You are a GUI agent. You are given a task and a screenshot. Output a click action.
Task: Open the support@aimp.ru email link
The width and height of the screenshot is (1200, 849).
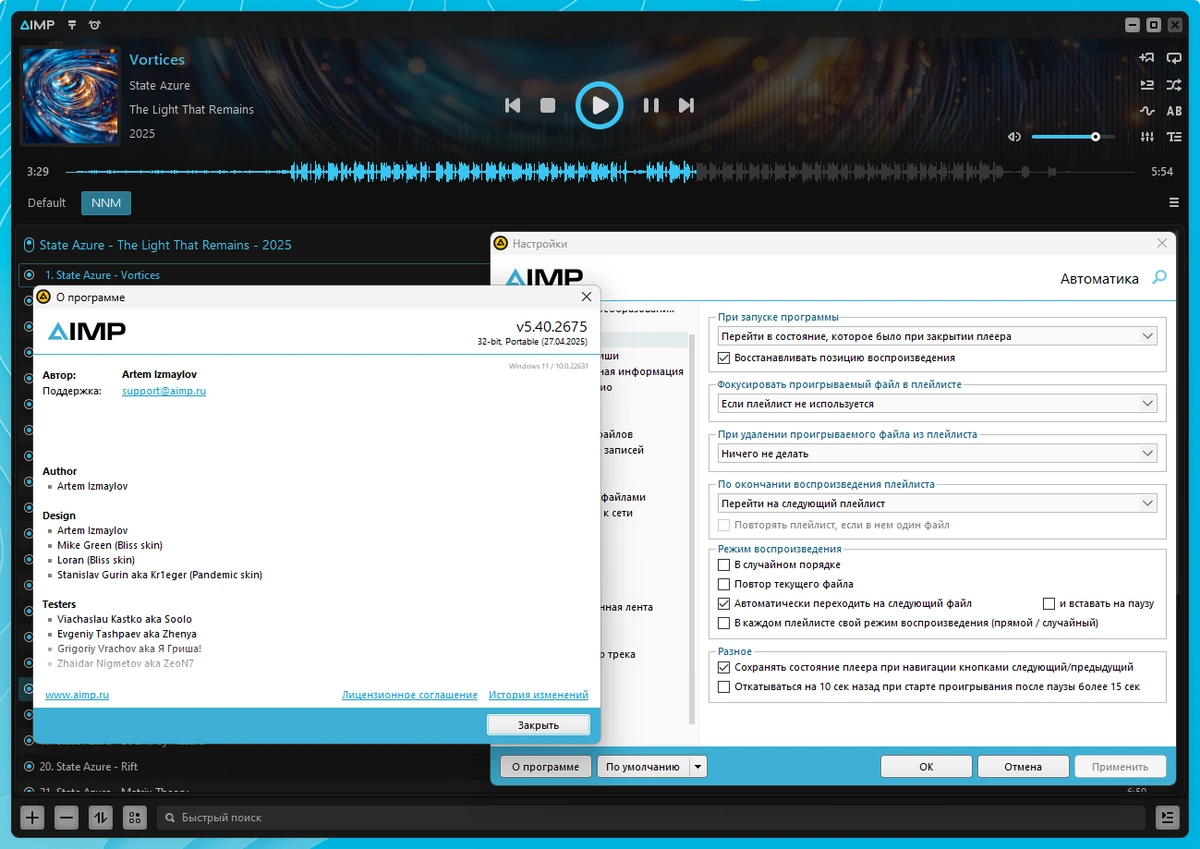point(164,391)
